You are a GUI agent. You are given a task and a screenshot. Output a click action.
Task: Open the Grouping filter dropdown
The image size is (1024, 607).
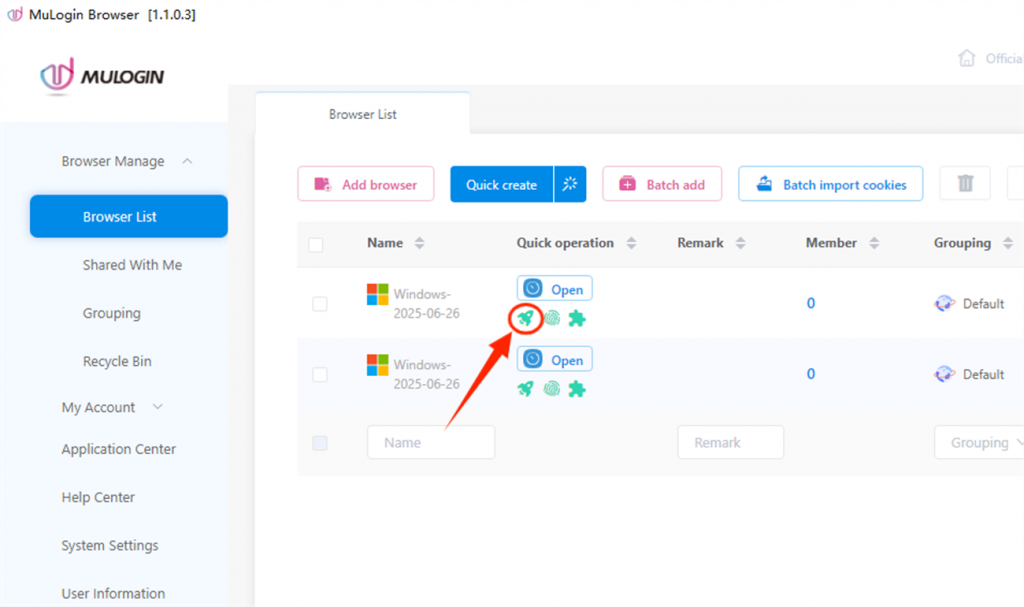click(x=979, y=442)
